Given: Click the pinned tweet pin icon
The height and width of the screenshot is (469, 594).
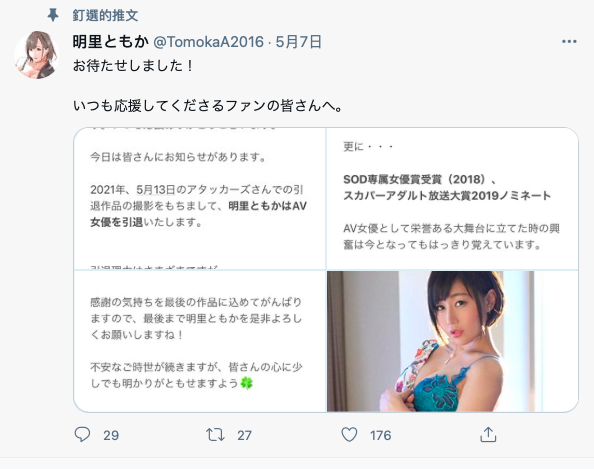Looking at the screenshot, I should click(53, 16).
